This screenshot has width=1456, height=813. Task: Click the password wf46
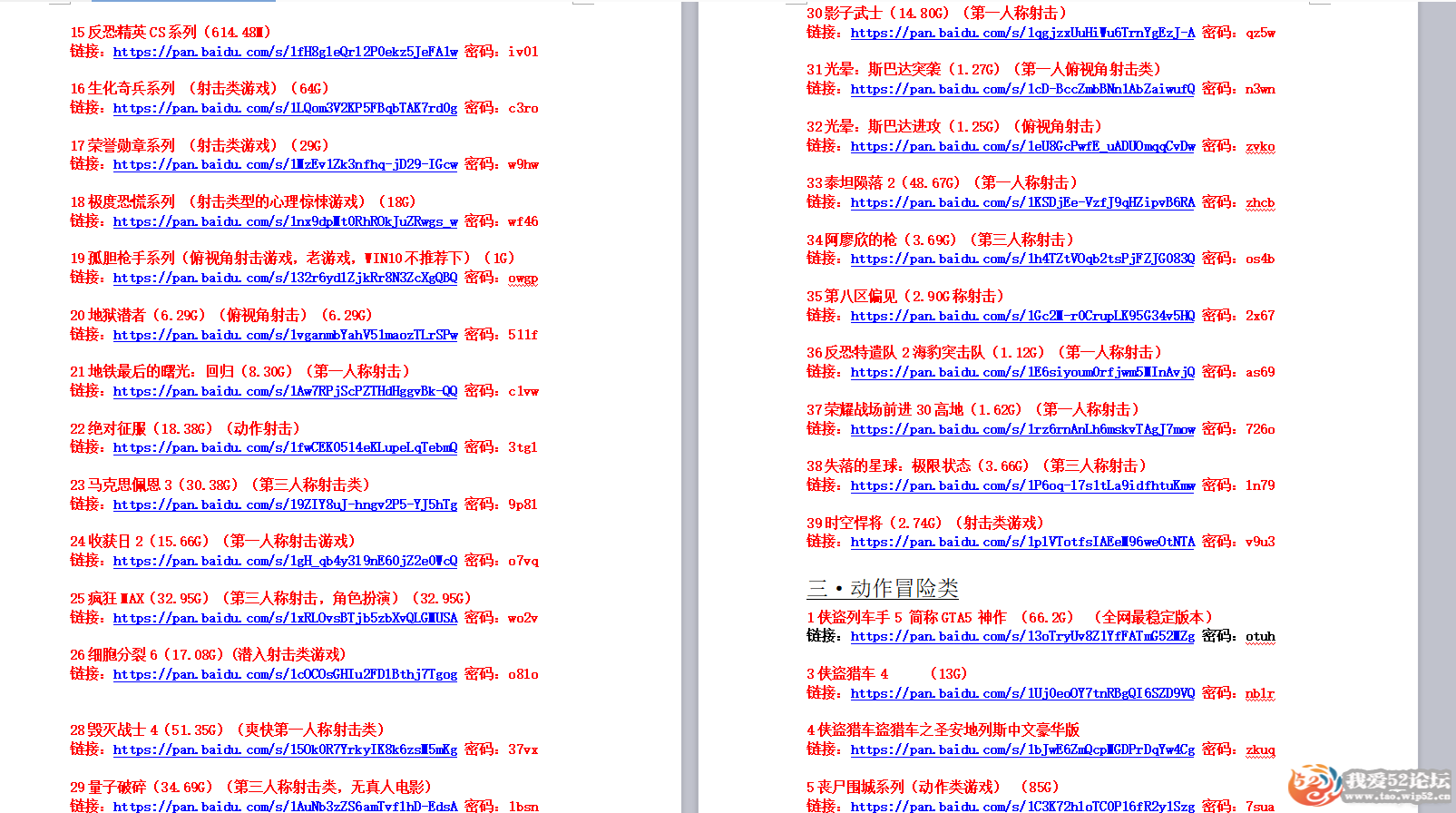[523, 221]
